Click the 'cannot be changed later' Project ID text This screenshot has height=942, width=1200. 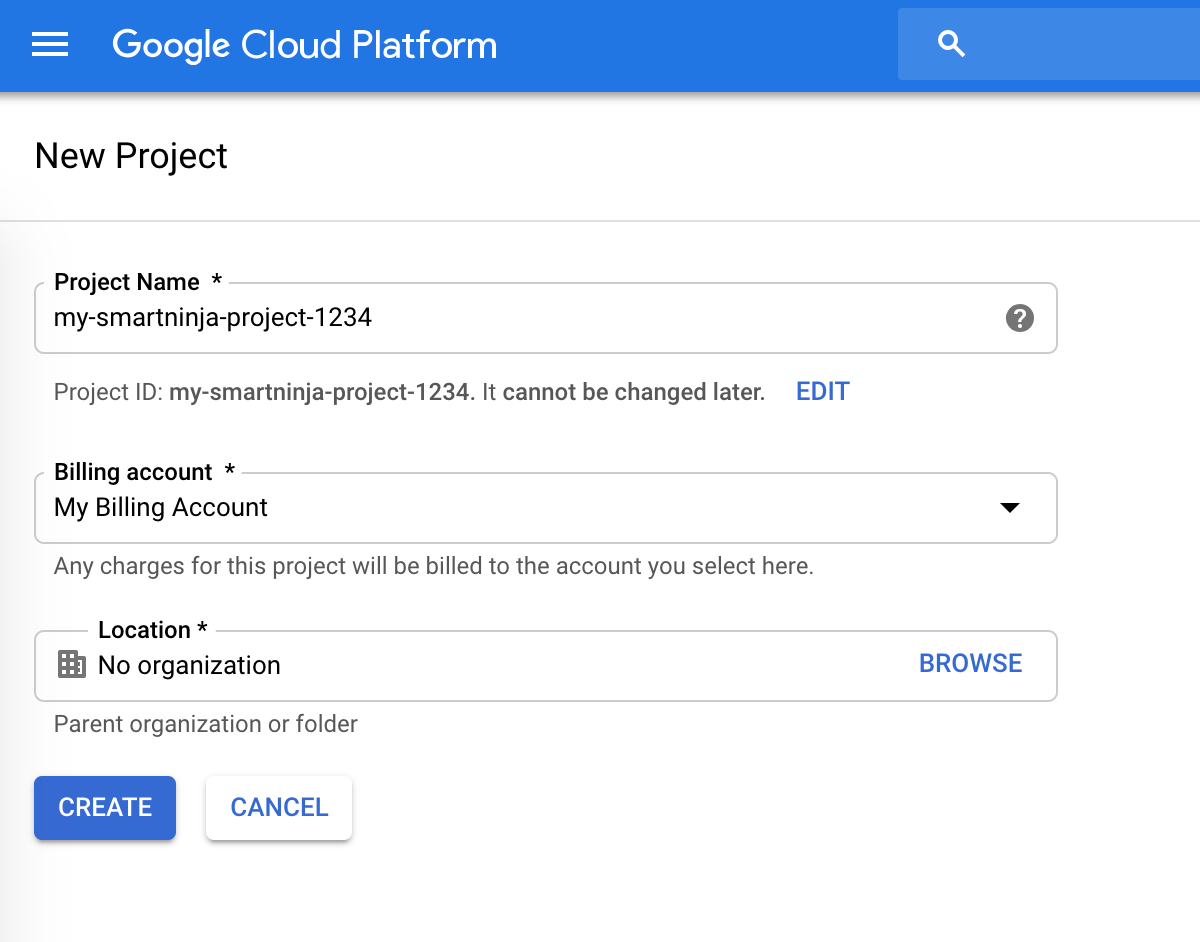(x=634, y=392)
